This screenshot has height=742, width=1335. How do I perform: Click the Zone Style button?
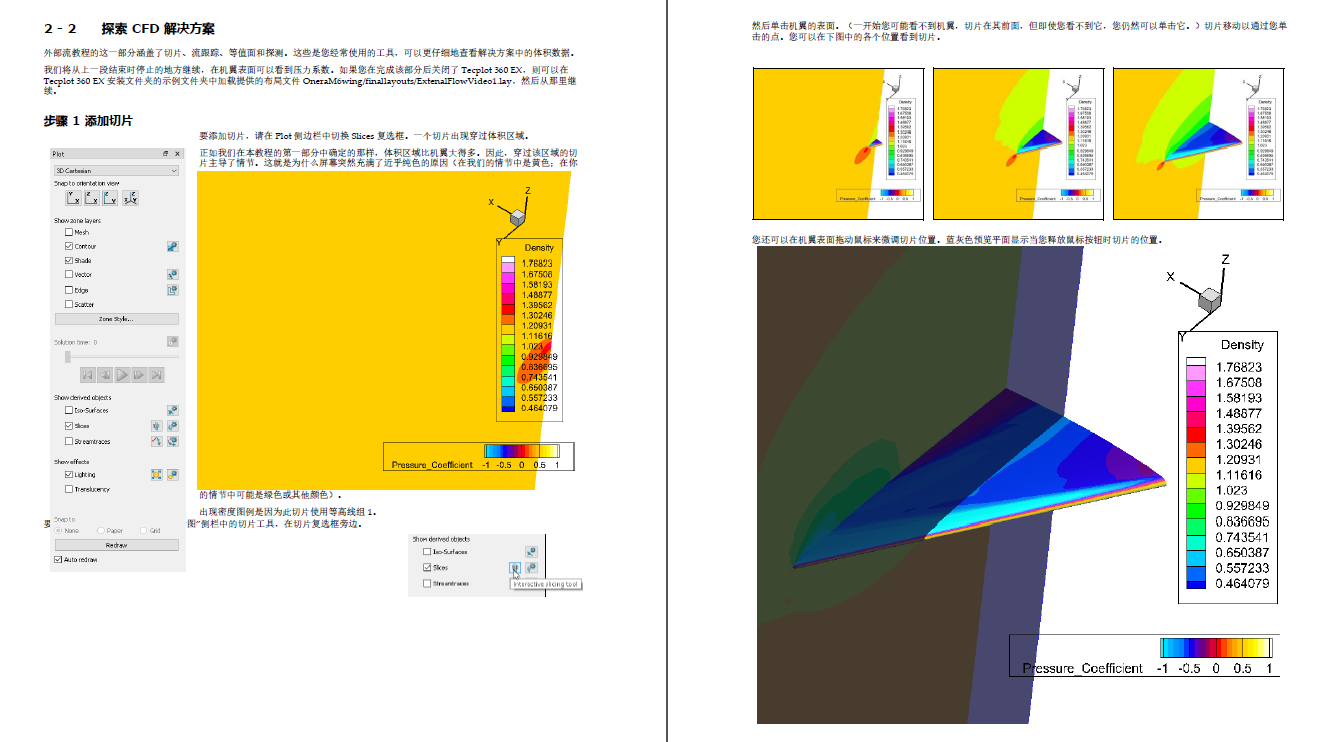point(117,318)
